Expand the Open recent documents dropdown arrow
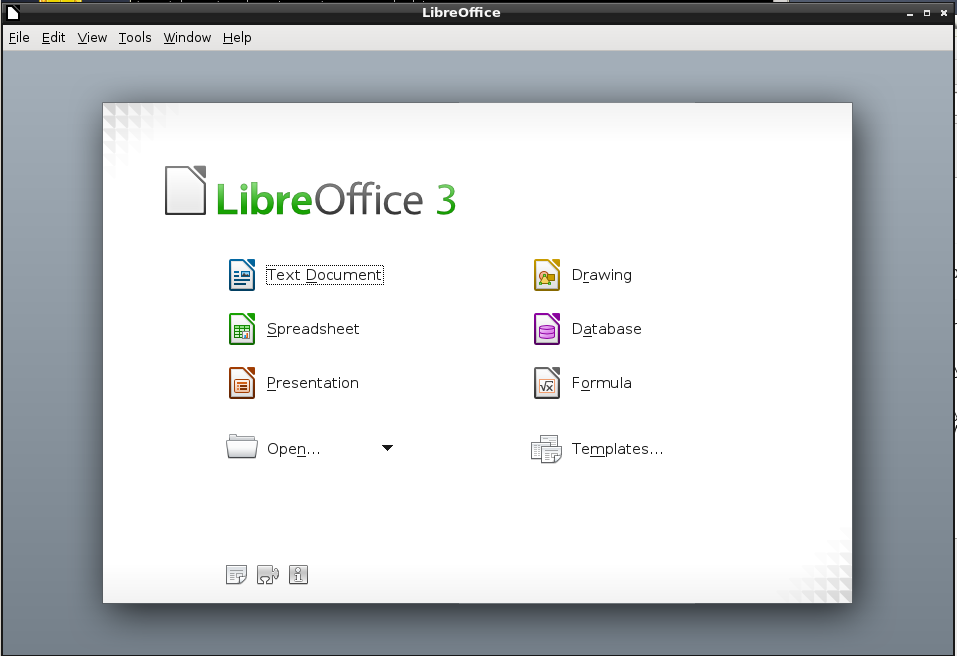957x656 pixels. [387, 448]
